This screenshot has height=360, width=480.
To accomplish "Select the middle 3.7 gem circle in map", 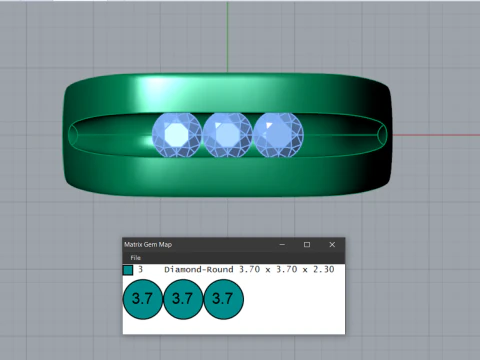I will click(183, 299).
